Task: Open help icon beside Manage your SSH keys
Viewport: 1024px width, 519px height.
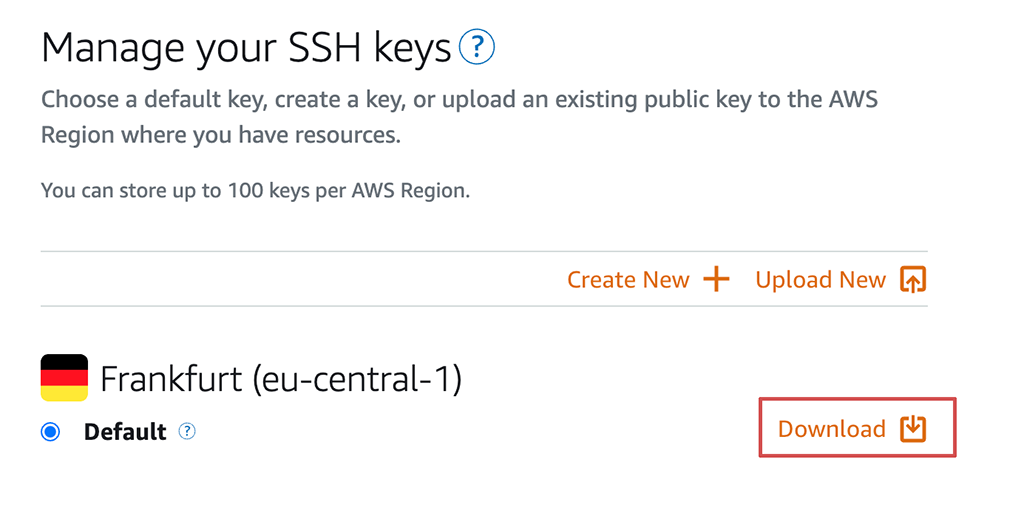Action: click(477, 46)
